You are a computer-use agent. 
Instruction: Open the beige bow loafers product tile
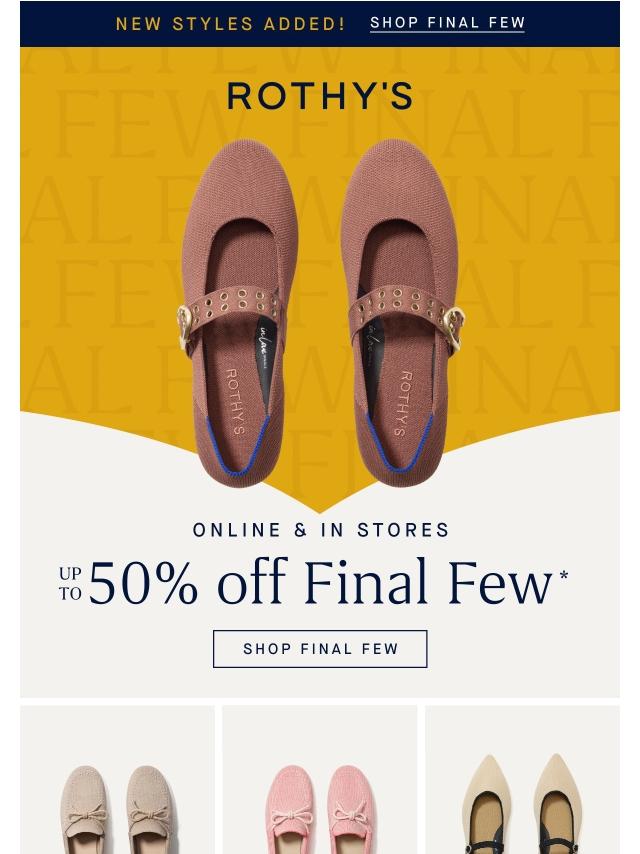click(x=117, y=780)
